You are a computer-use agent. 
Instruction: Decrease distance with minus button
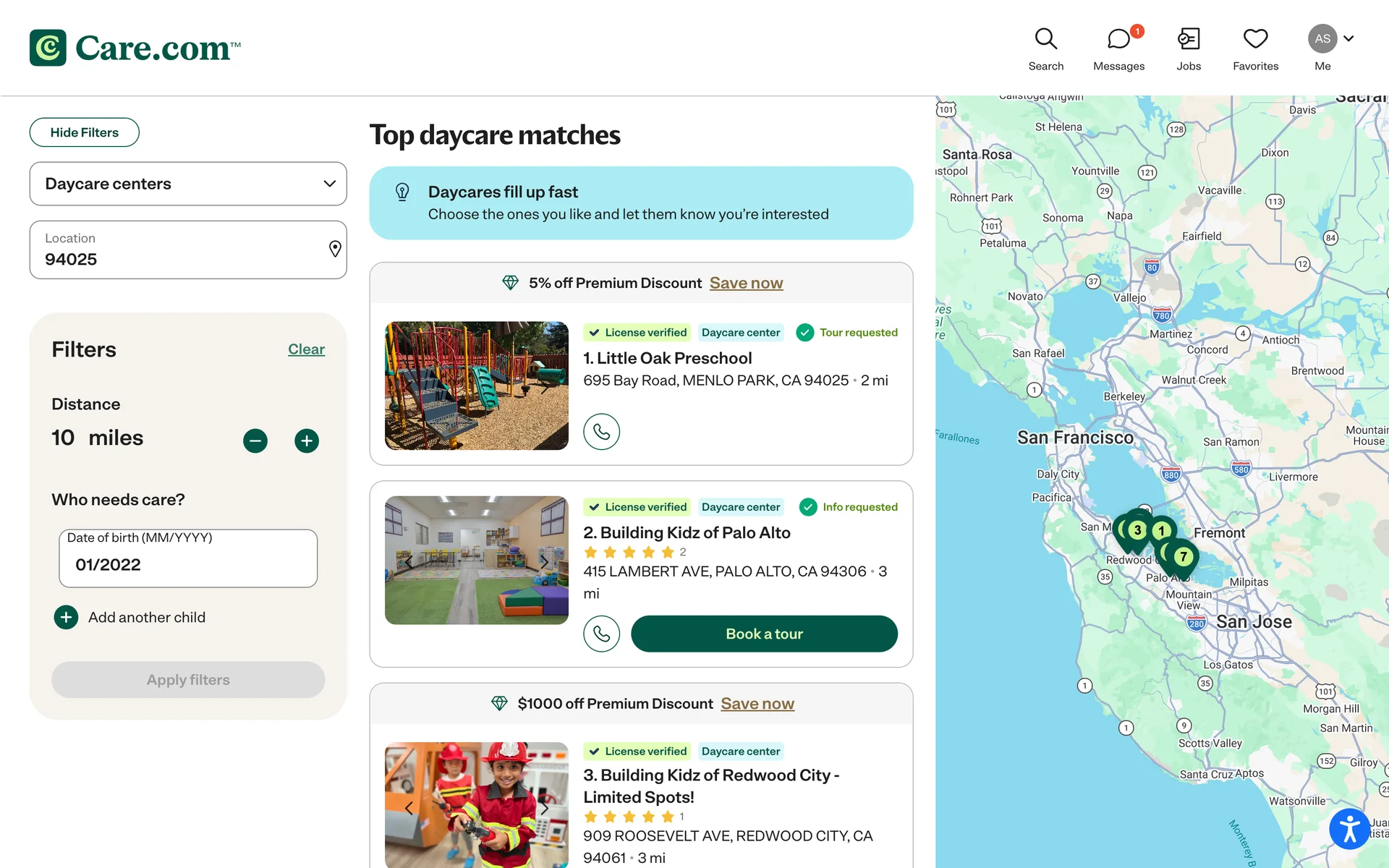tap(255, 441)
